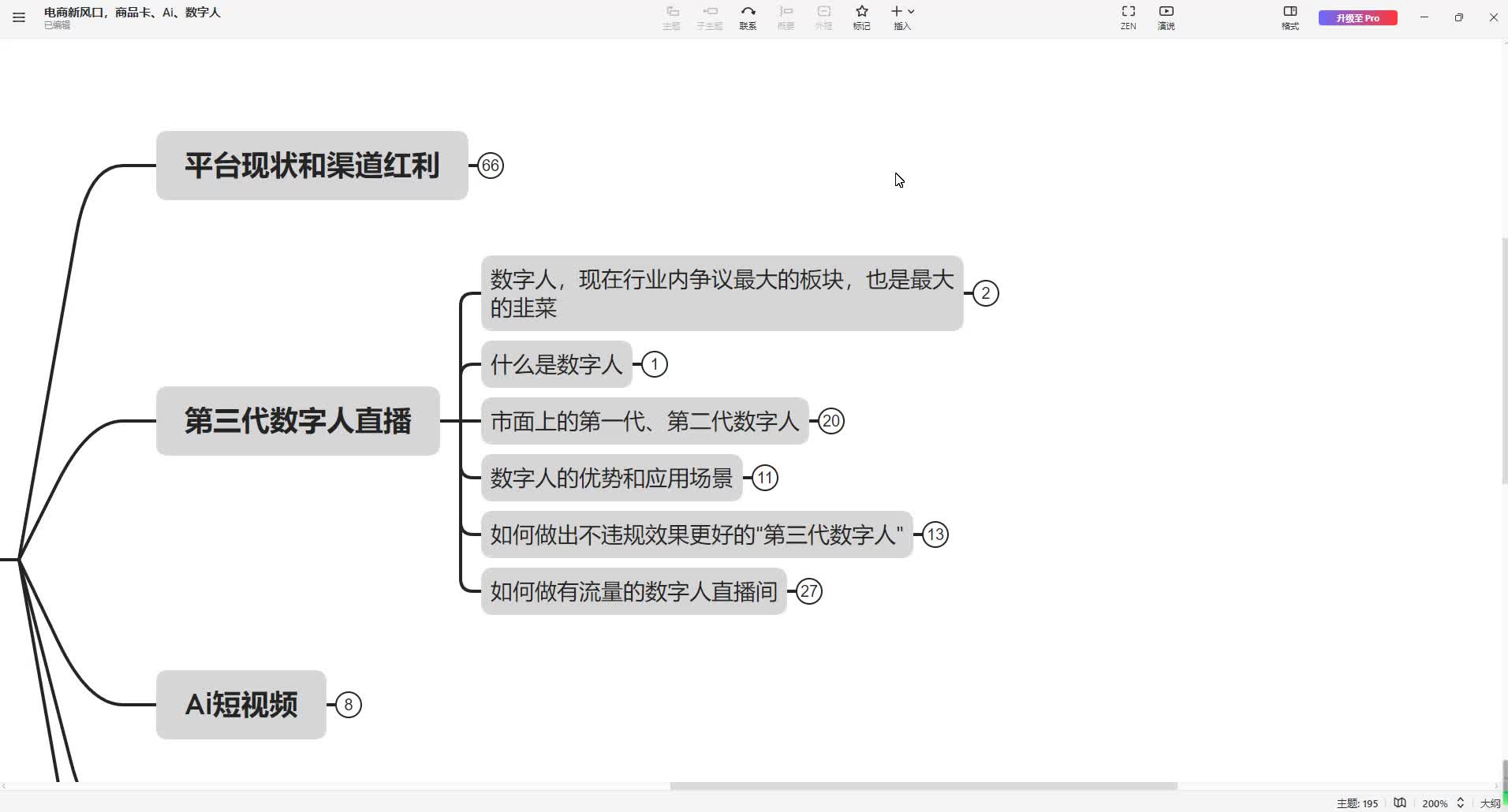This screenshot has height=812, width=1508.
Task: Select the 什么是数字人 topic node
Action: coord(556,364)
